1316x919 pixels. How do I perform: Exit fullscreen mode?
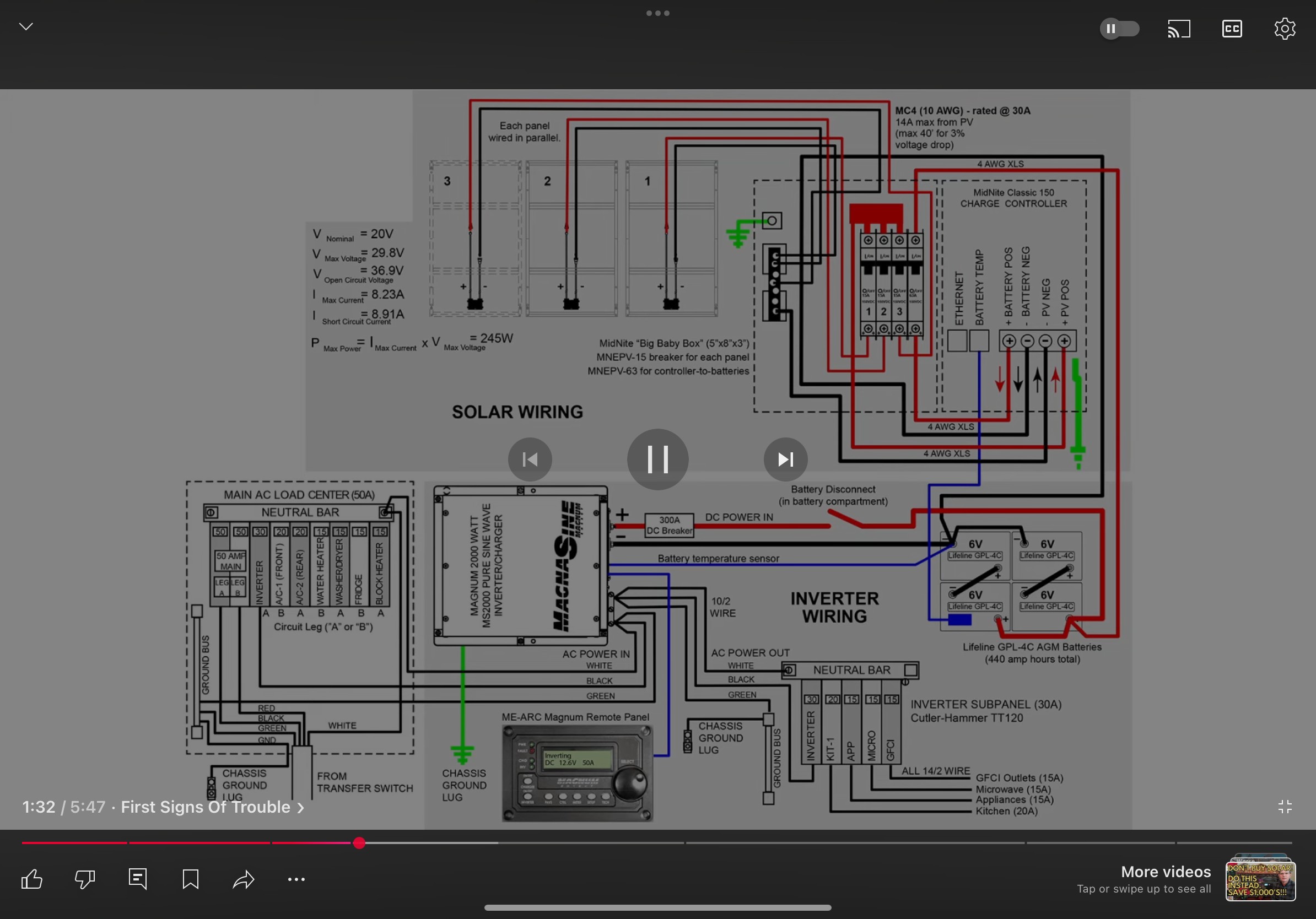click(x=1285, y=807)
